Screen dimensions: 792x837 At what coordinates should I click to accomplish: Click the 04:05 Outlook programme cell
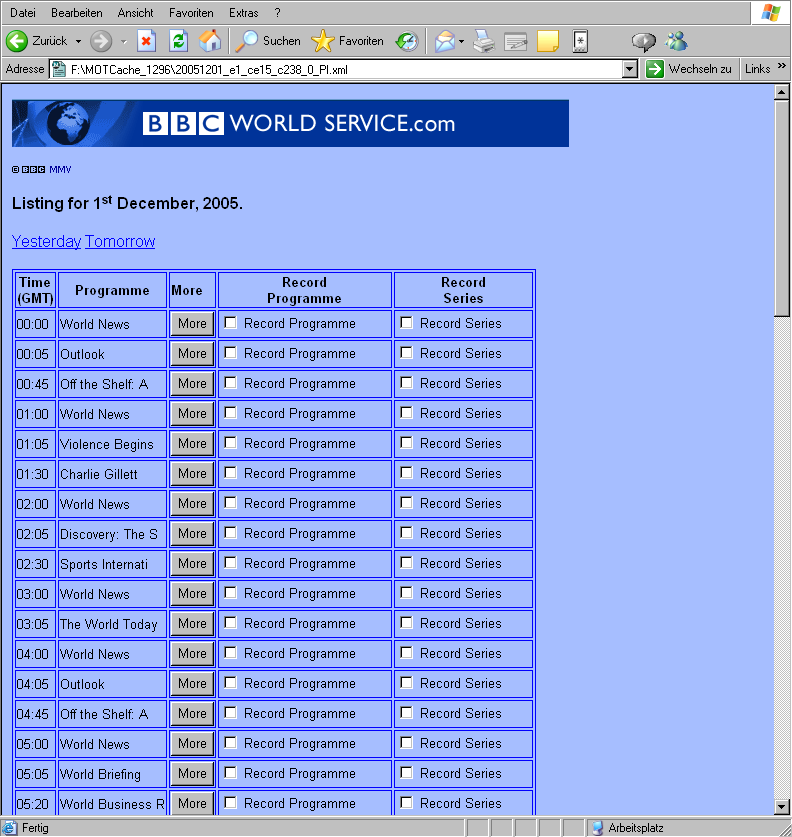[x=112, y=684]
